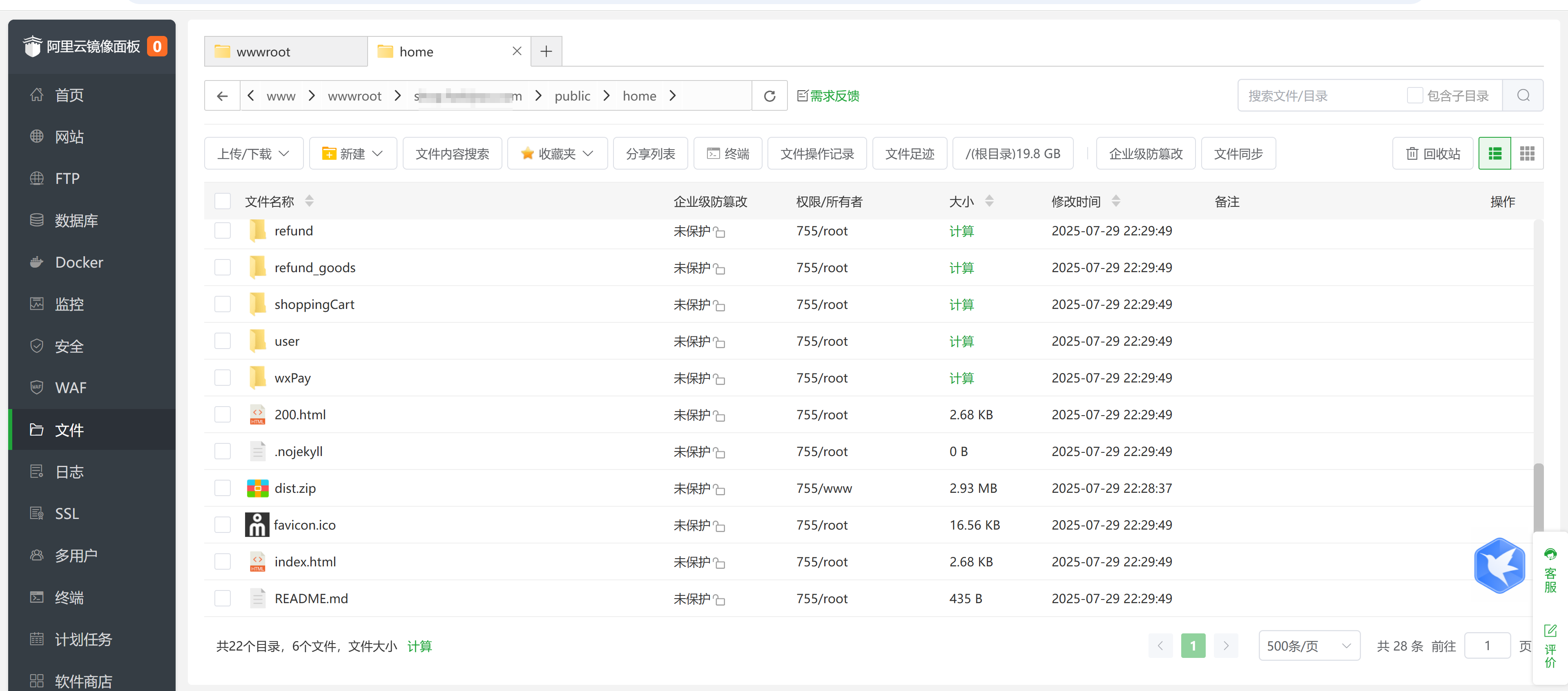
Task: Click the 前往 page number input
Action: (1487, 646)
